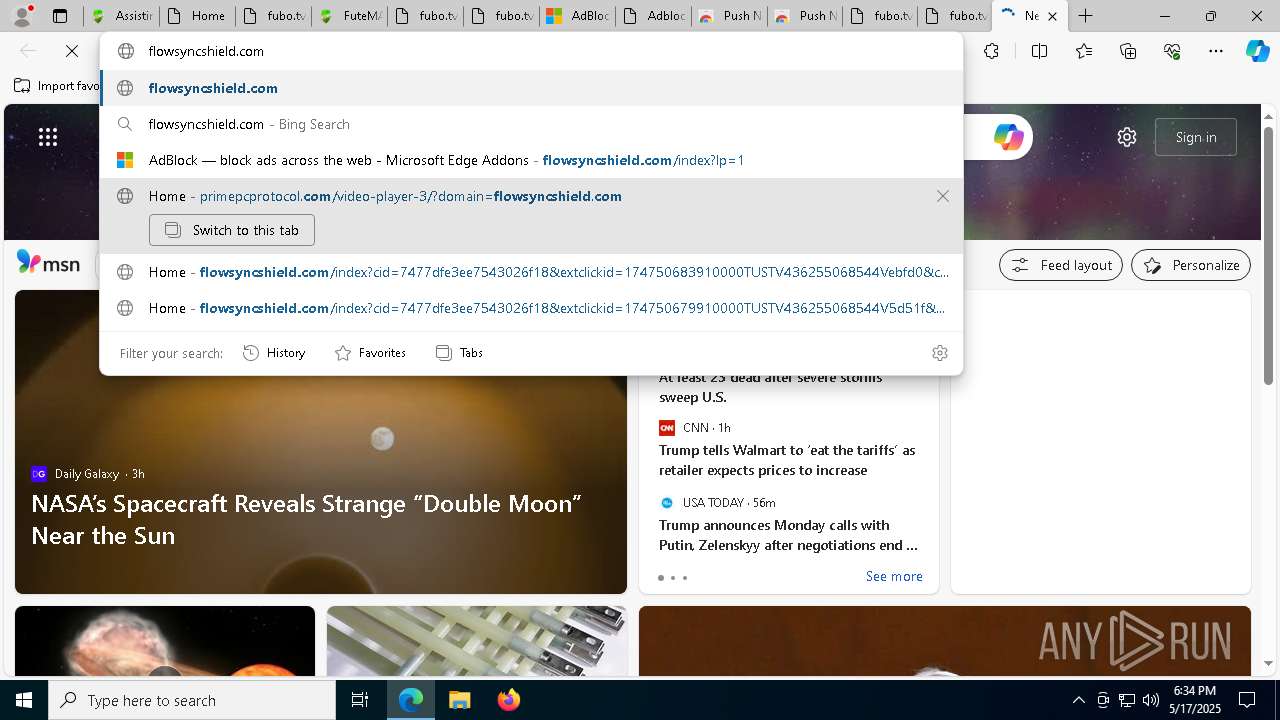Select the flowsyncshield.com Bing Search suggestion
Screen dimensions: 1280x720
tap(532, 124)
